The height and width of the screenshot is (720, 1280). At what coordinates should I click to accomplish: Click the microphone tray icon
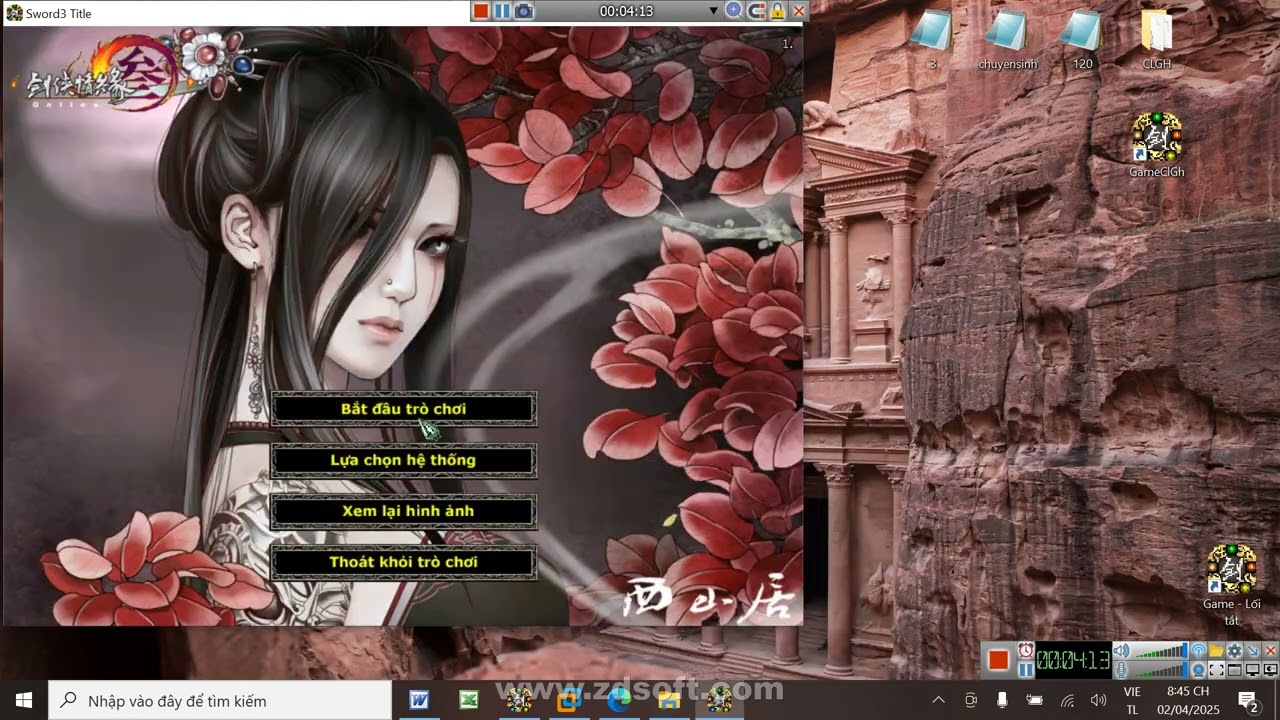[1002, 700]
